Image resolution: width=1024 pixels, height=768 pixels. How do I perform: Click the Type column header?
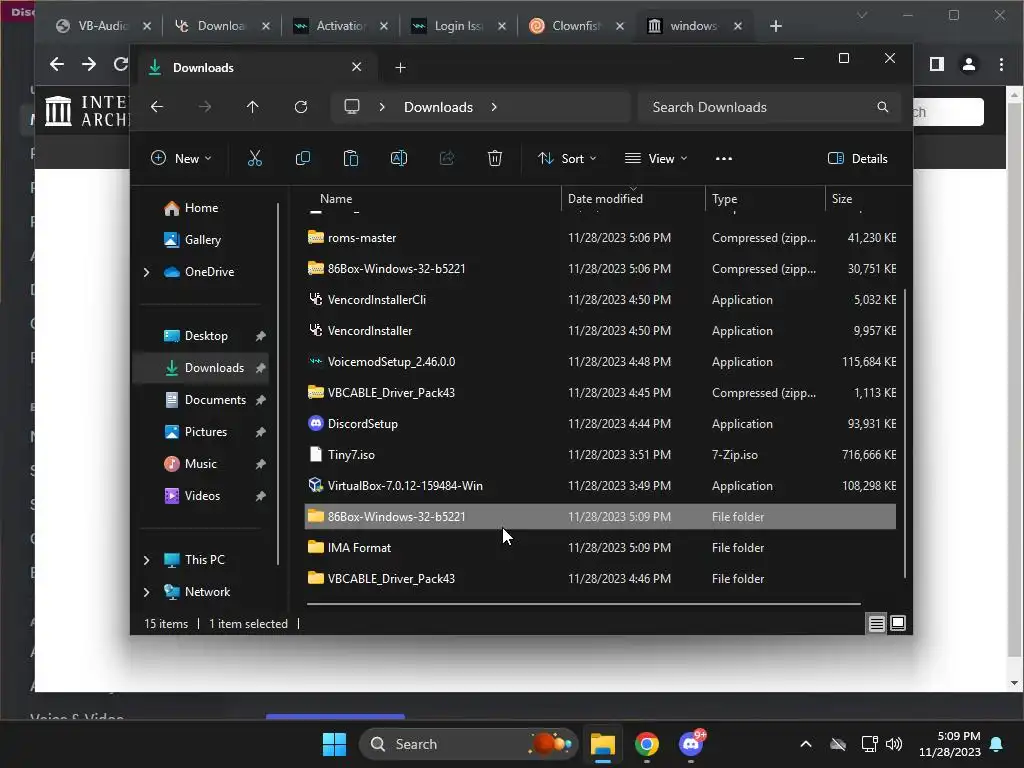pyautogui.click(x=724, y=199)
